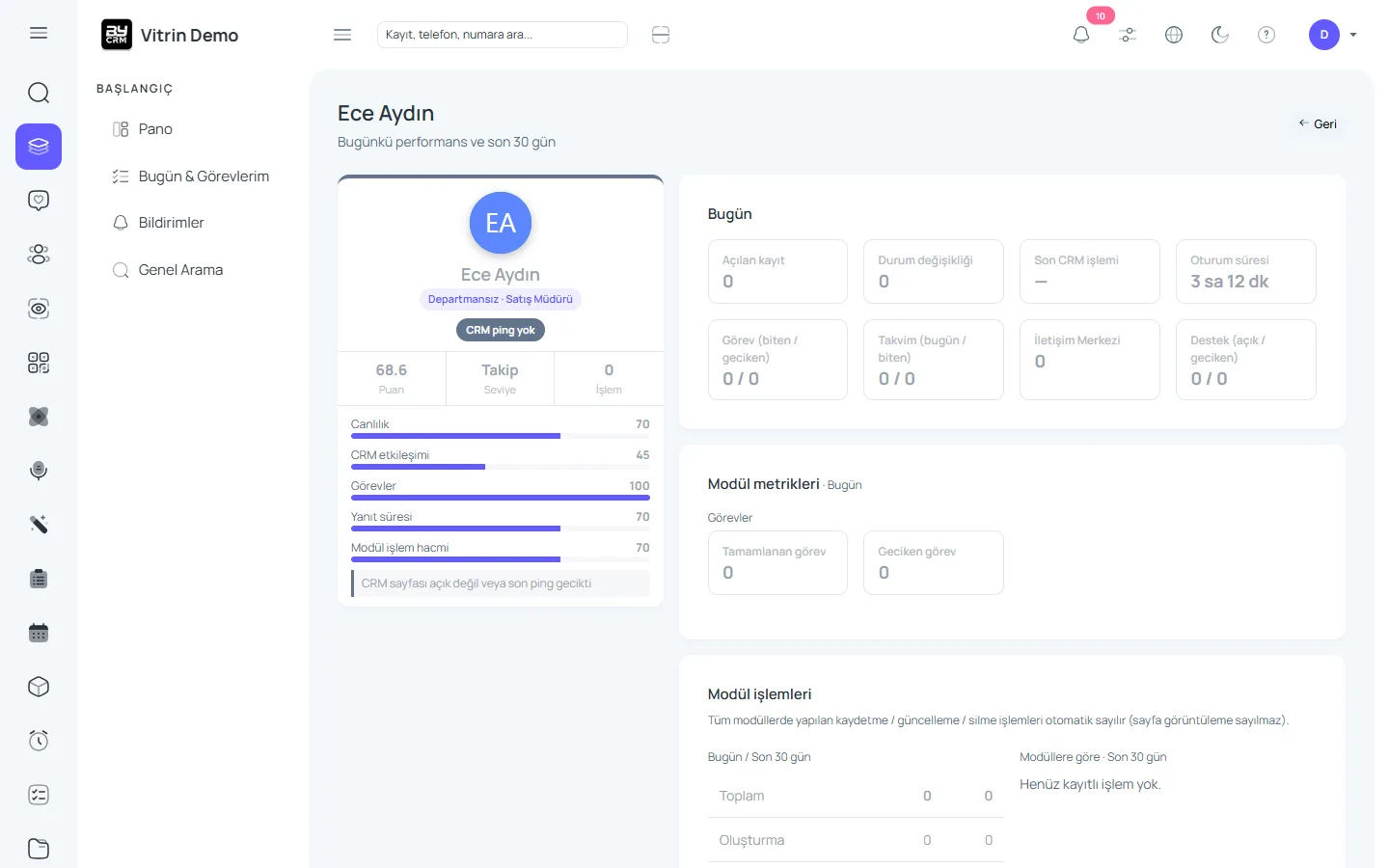Open the globe language icon
This screenshot has height=868, width=1389.
[1174, 35]
